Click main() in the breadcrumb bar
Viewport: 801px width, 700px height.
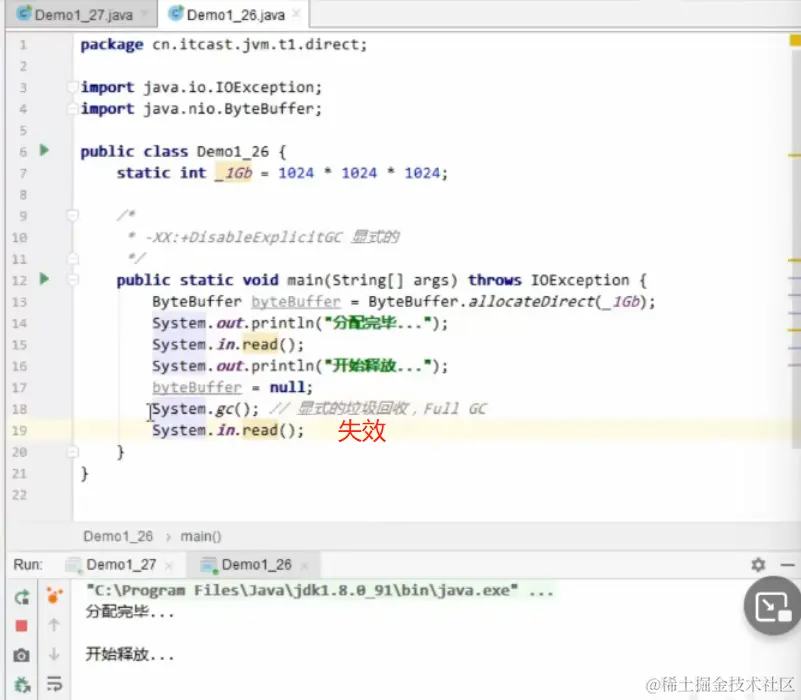[201, 536]
